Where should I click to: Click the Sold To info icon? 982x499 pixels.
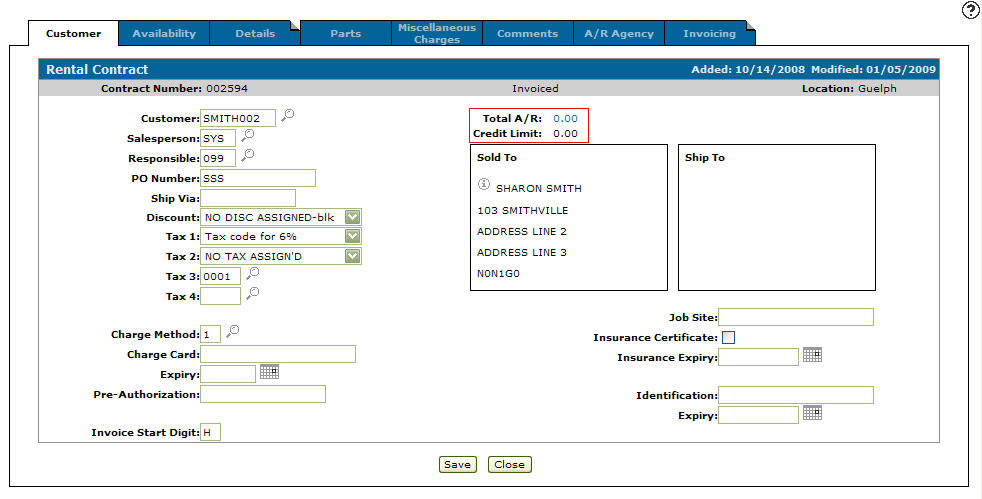point(484,185)
